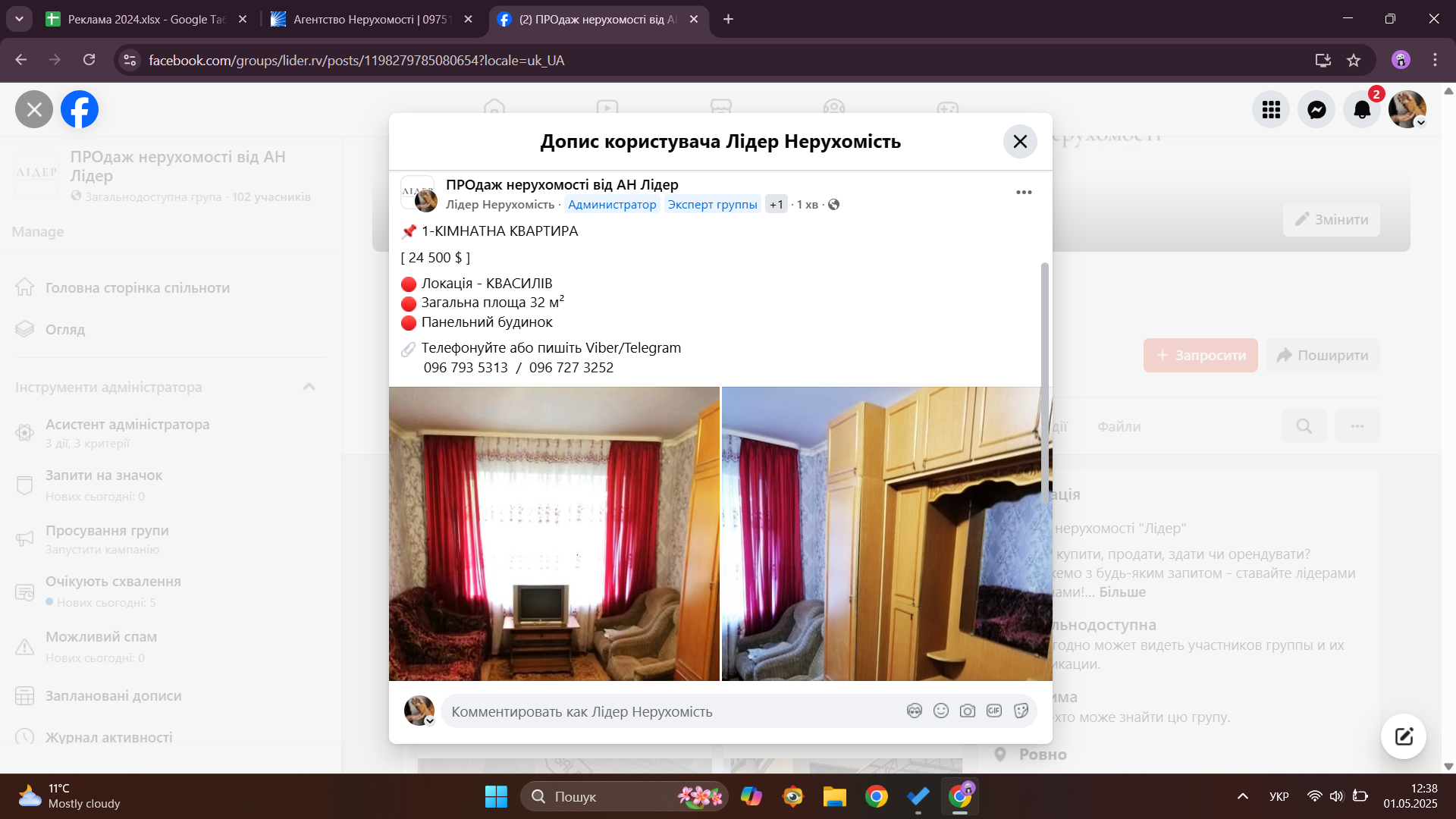
Task: Open notifications bell icon
Action: [x=1362, y=110]
